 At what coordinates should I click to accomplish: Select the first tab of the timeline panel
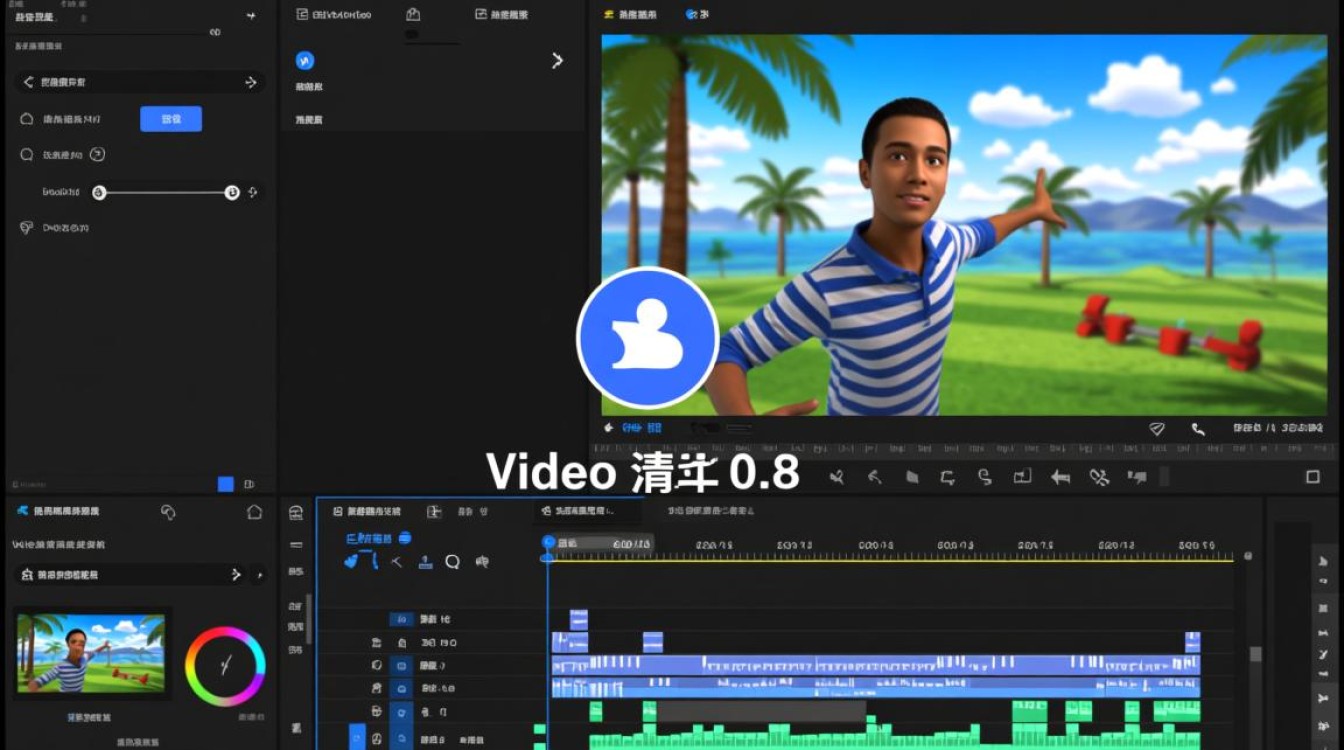tap(367, 511)
